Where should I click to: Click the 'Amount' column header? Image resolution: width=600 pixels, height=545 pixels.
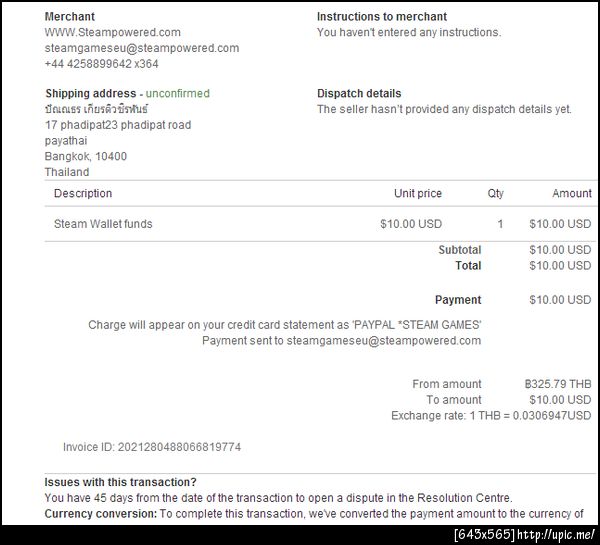click(572, 193)
